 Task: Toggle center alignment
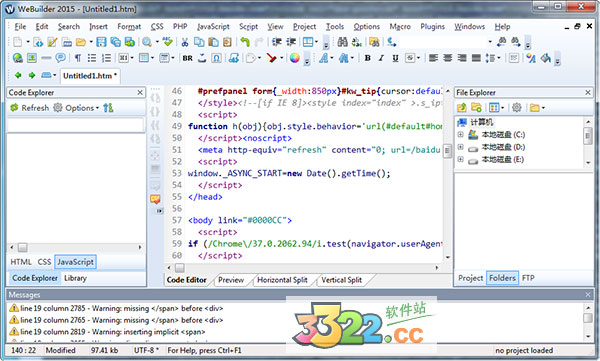[448, 58]
